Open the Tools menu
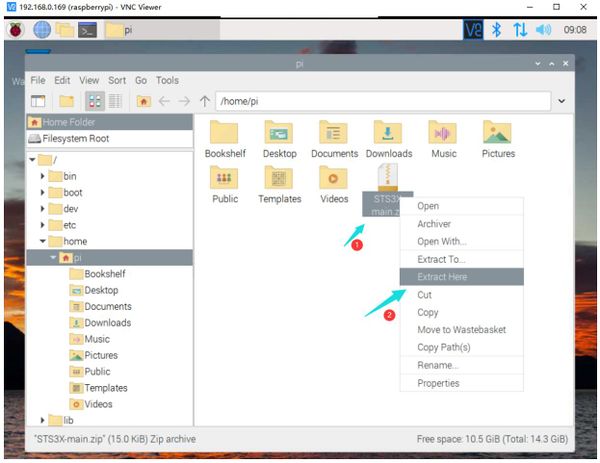Viewport: 600px width, 463px height. [x=167, y=80]
